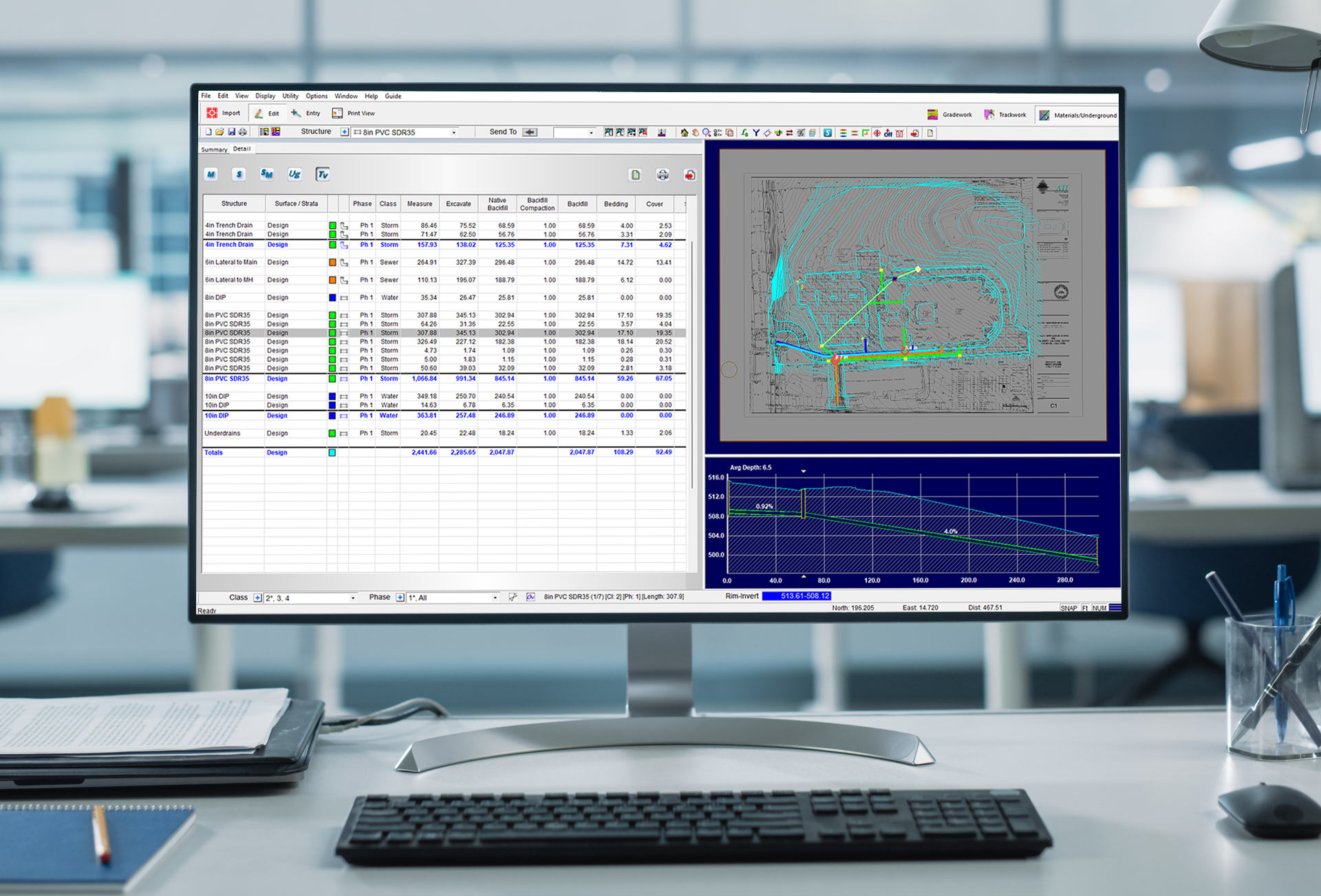Click the M report button
Image resolution: width=1321 pixels, height=896 pixels.
[x=211, y=175]
